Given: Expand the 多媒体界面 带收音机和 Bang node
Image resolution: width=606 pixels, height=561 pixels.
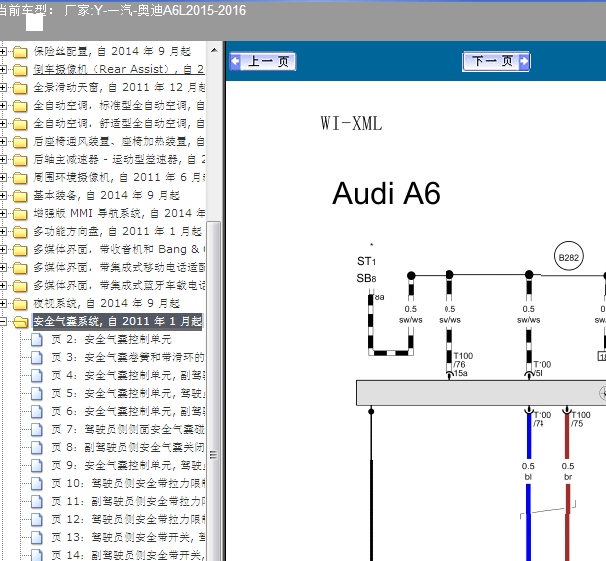Looking at the screenshot, I should click(x=3, y=250).
